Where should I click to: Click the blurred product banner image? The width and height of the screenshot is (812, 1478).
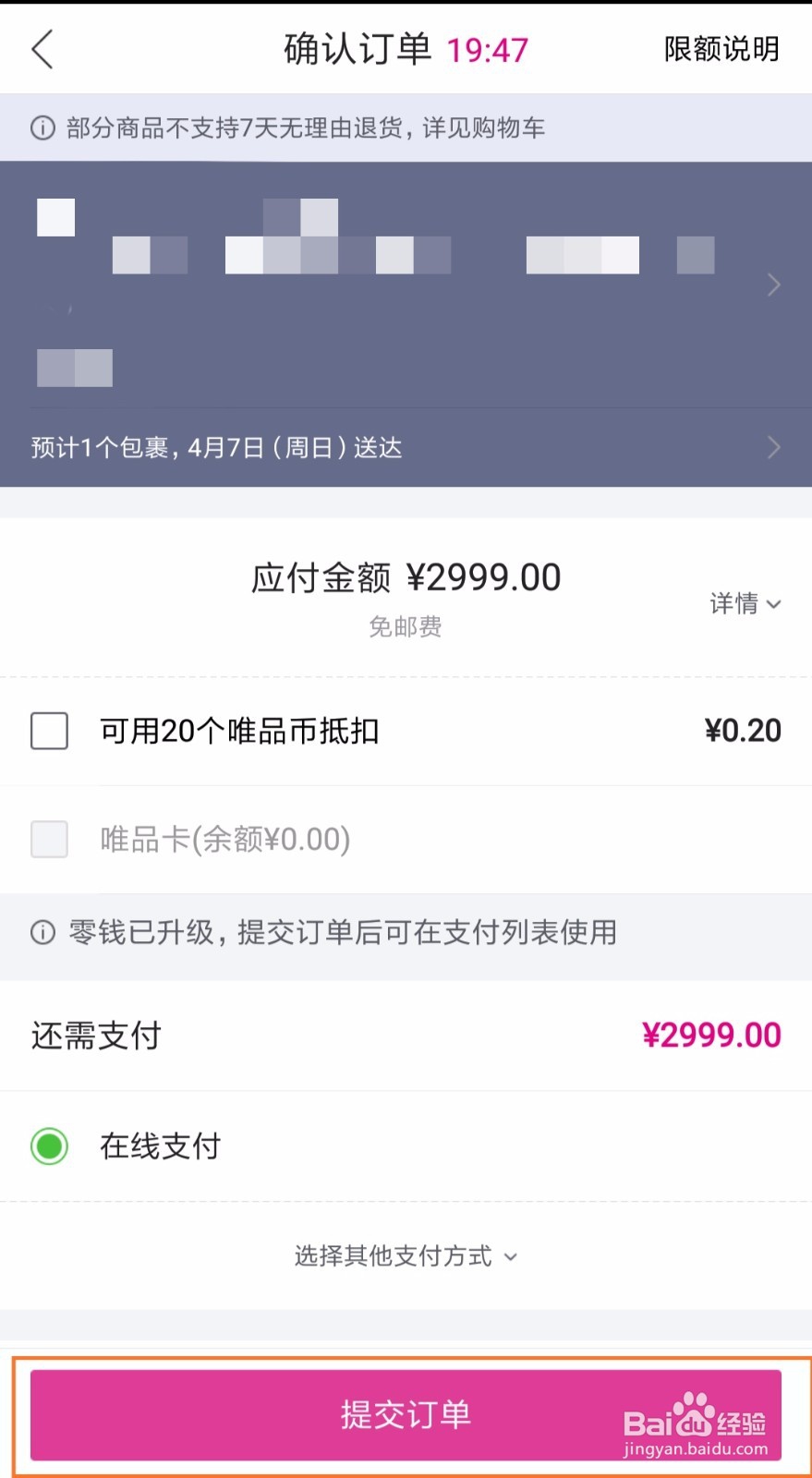tap(370, 277)
